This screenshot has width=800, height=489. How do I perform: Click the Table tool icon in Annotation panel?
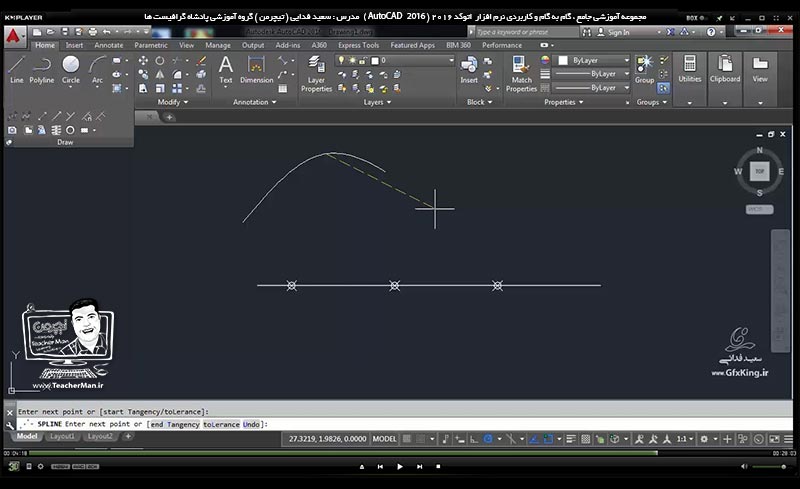(283, 88)
